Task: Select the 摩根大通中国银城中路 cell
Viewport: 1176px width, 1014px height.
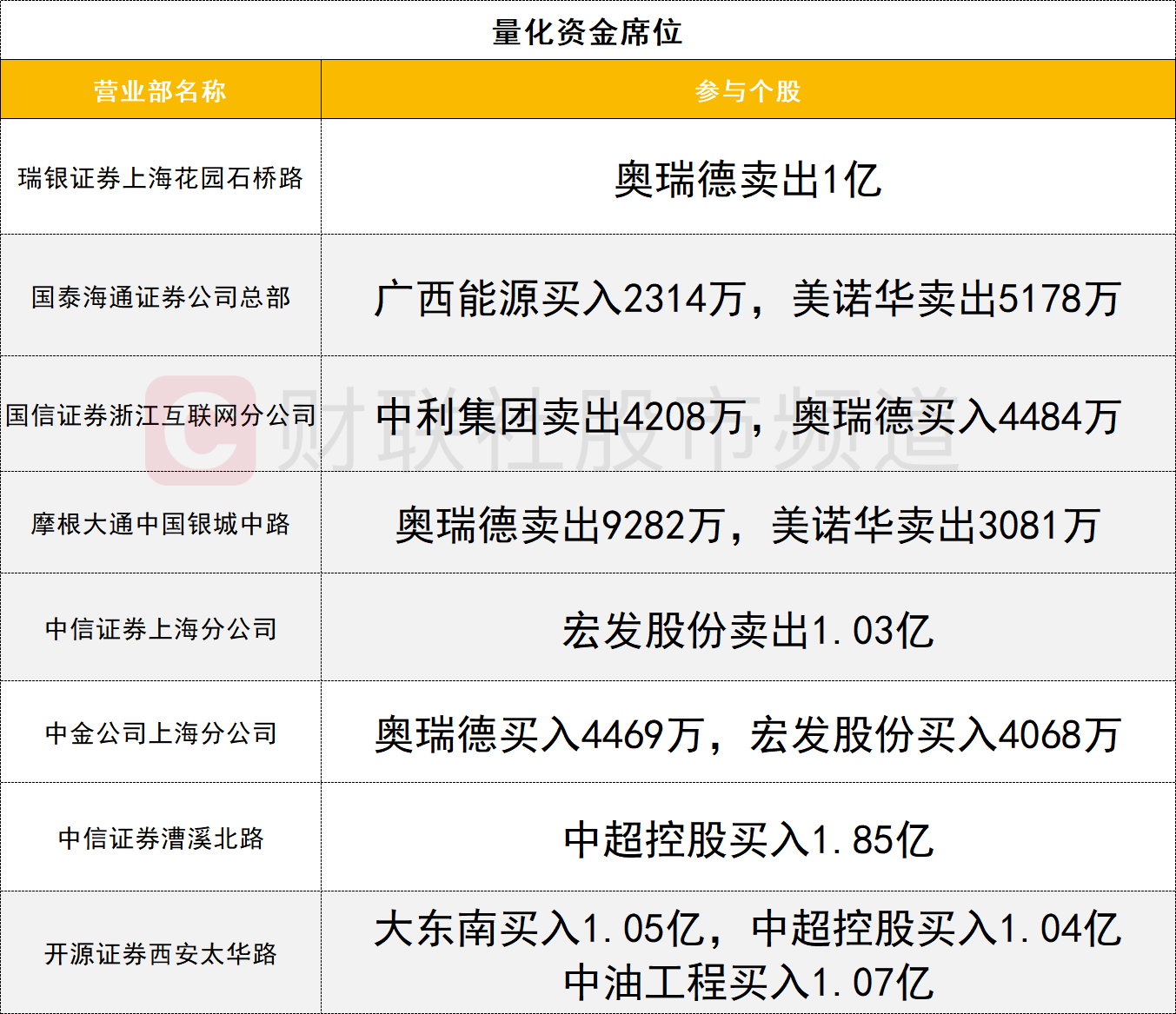Action: (160, 524)
